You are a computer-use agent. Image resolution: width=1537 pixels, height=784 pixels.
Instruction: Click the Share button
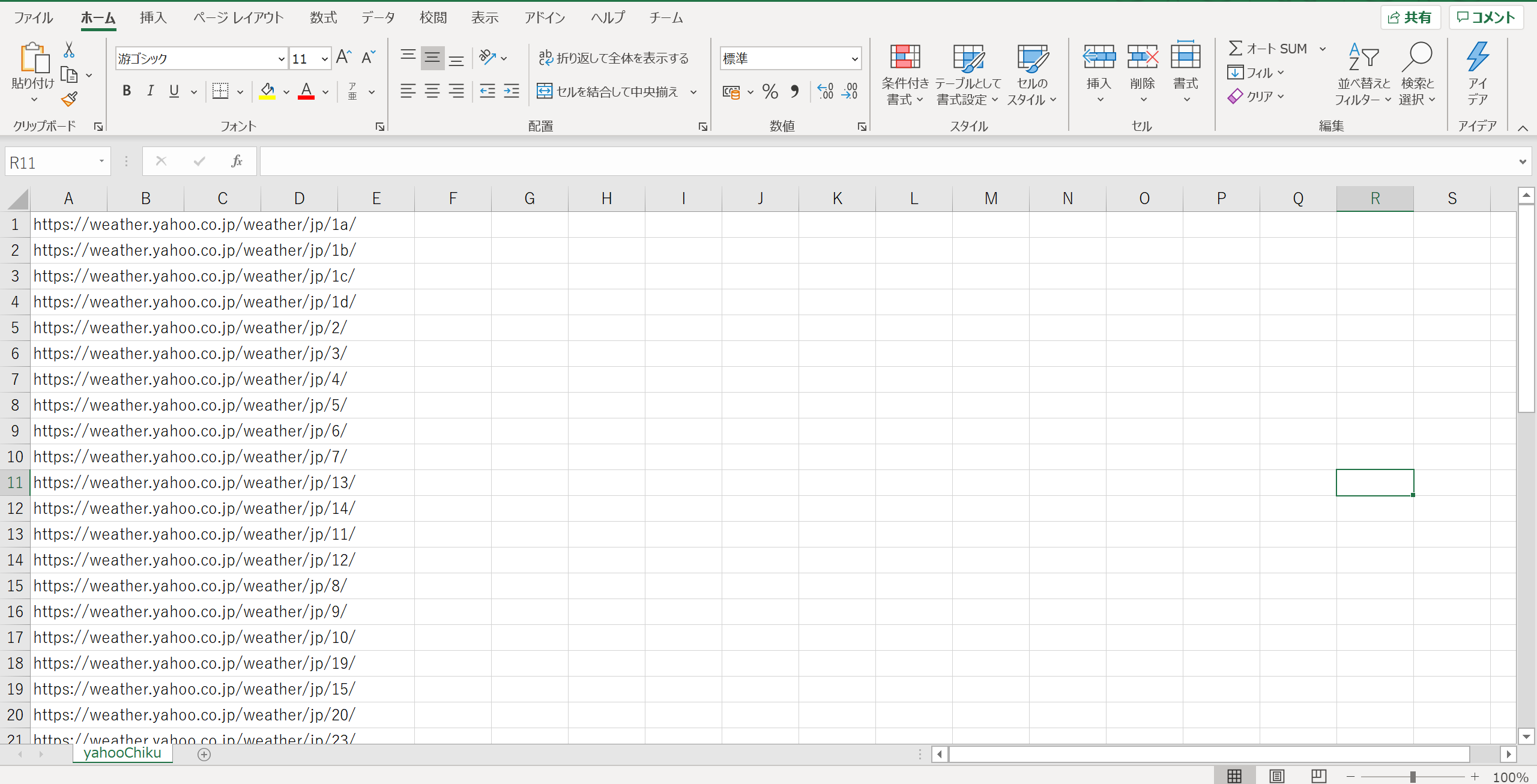[1410, 17]
